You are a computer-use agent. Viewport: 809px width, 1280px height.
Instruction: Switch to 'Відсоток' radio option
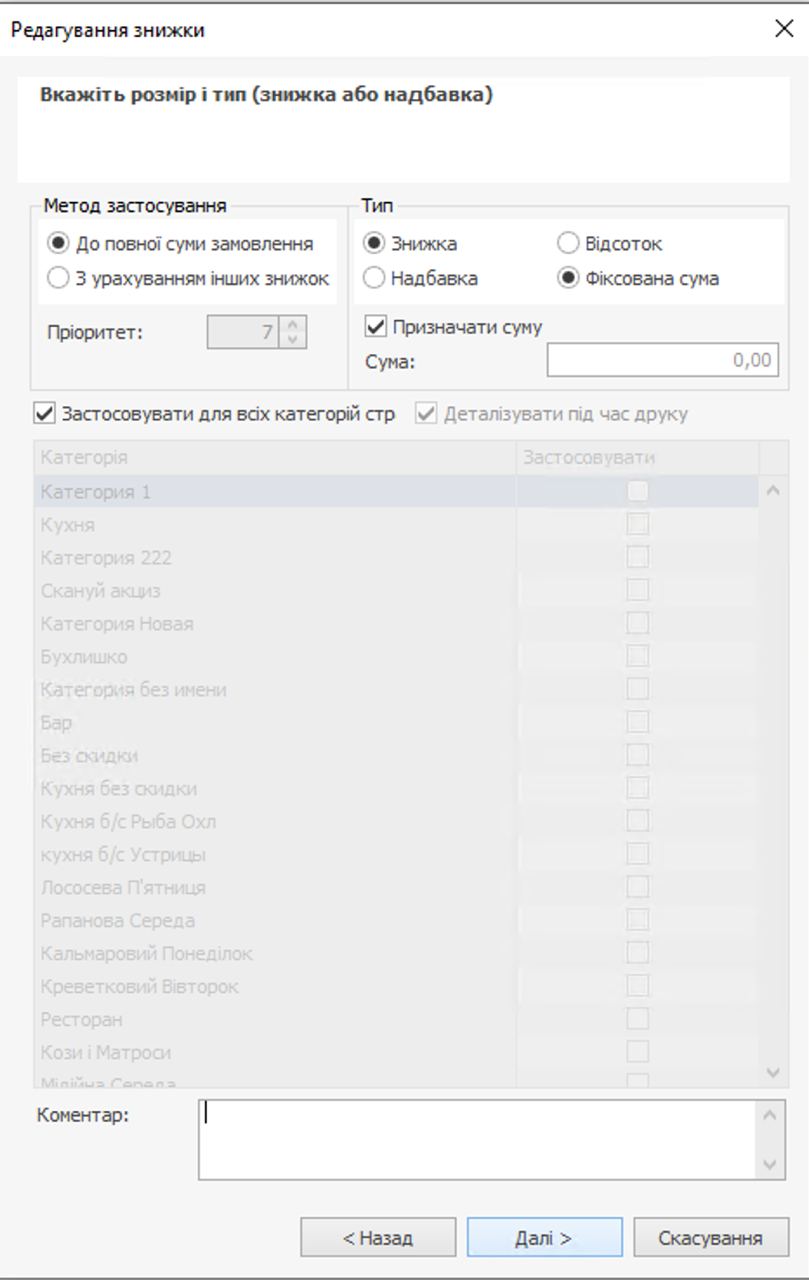pos(568,244)
